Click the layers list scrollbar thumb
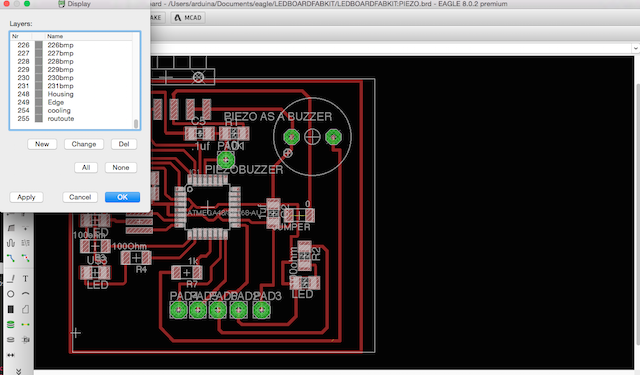 [x=136, y=123]
